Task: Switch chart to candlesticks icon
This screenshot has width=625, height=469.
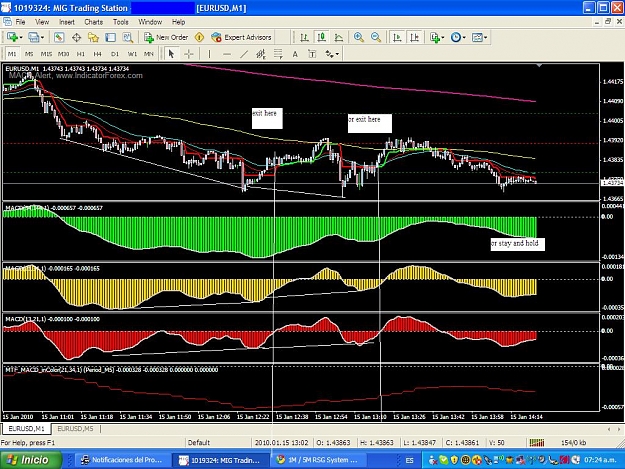Action: (x=321, y=37)
